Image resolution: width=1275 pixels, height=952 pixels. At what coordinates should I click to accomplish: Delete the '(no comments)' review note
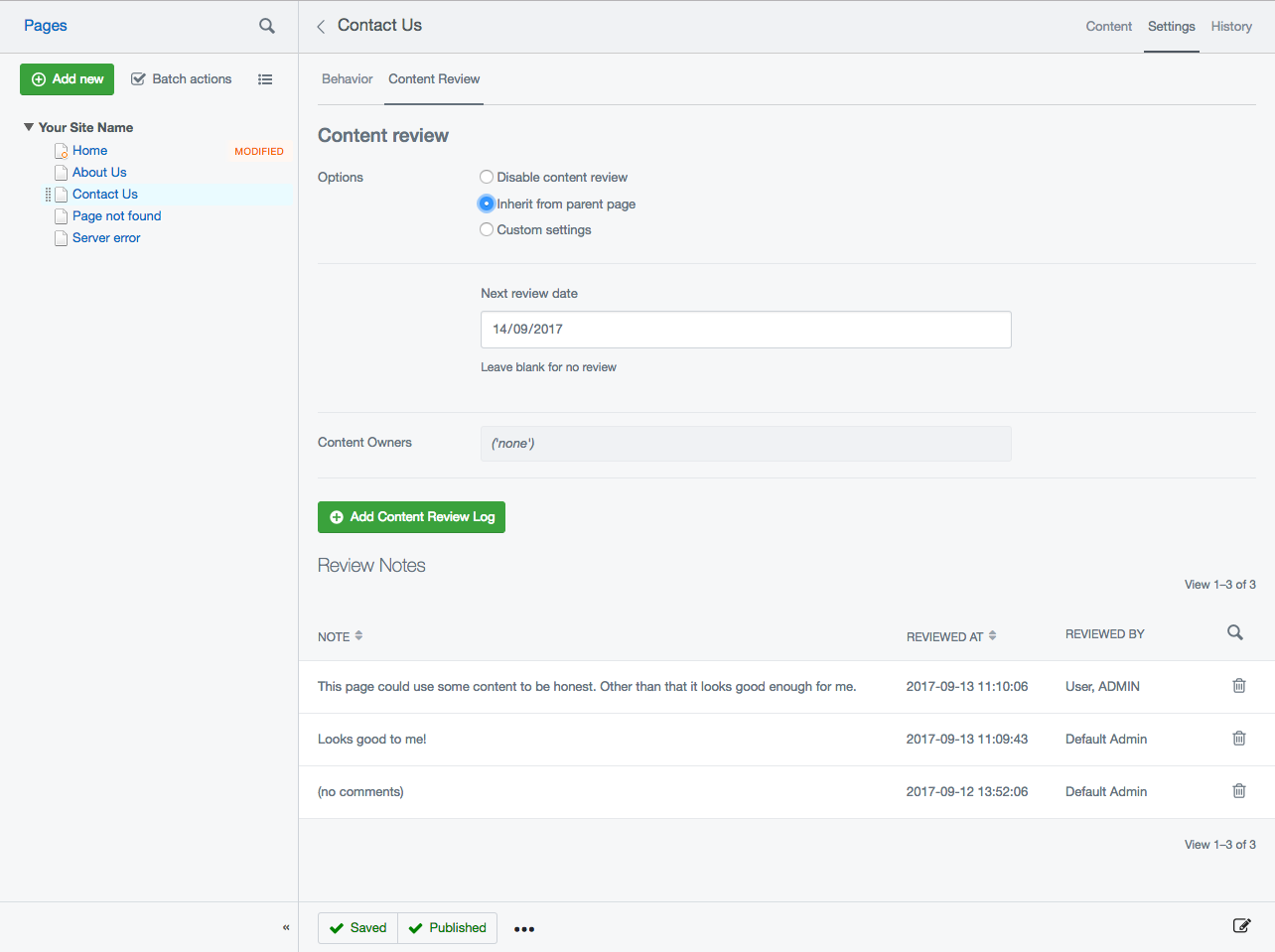(x=1238, y=790)
